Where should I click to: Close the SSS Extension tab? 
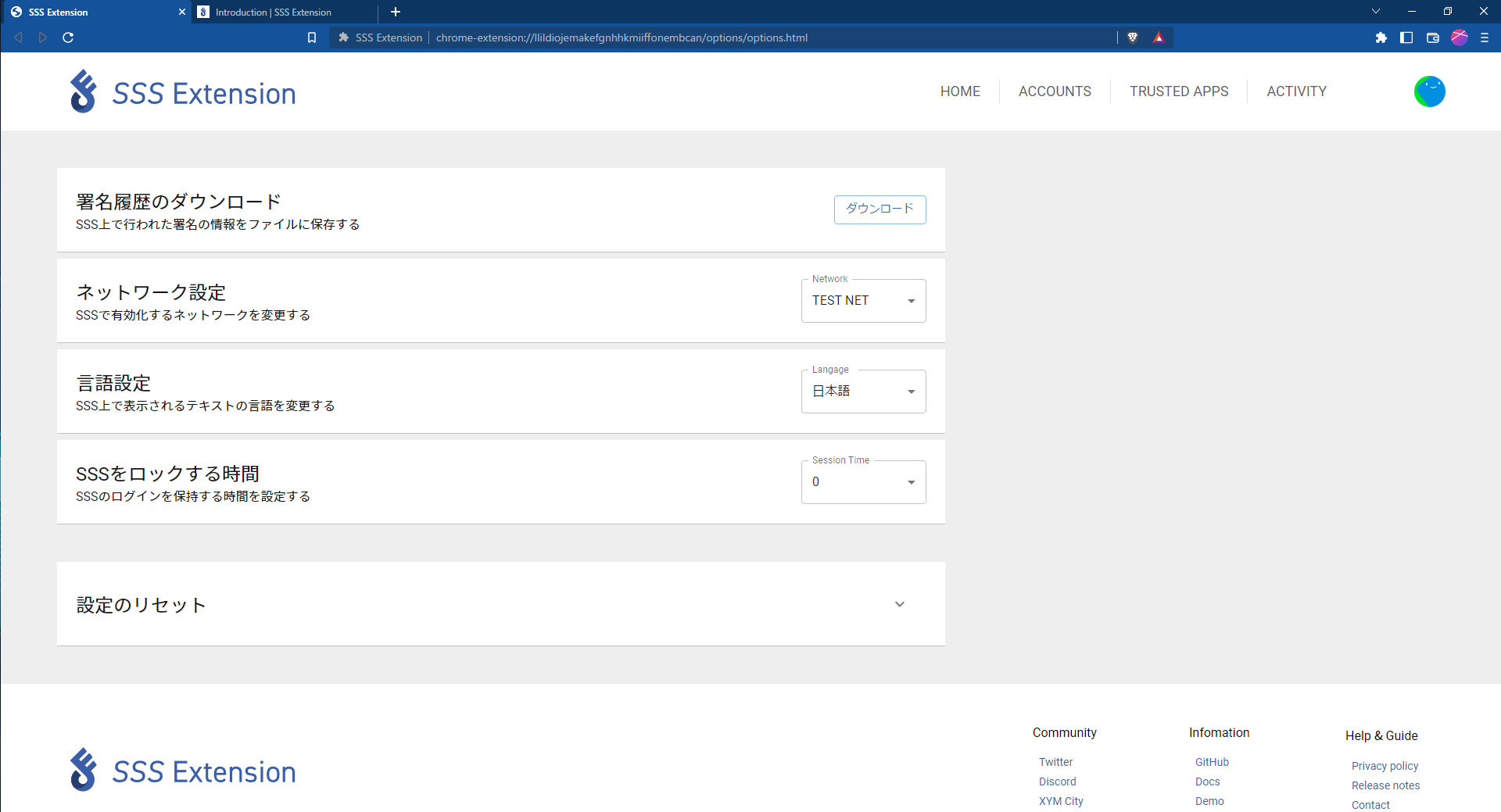182,12
